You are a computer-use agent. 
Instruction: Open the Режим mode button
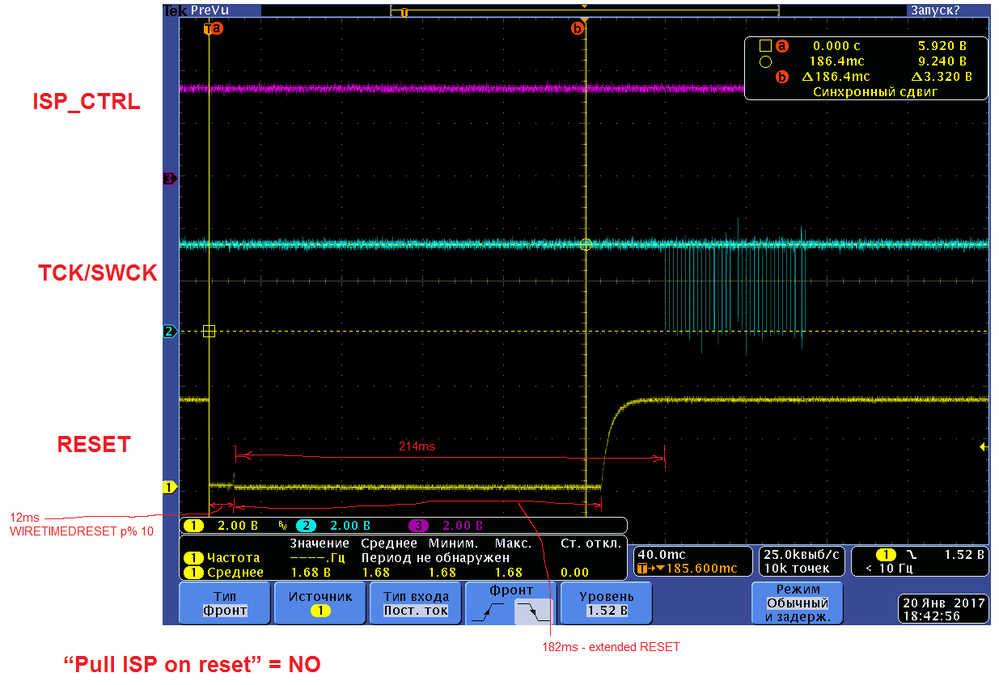click(797, 603)
